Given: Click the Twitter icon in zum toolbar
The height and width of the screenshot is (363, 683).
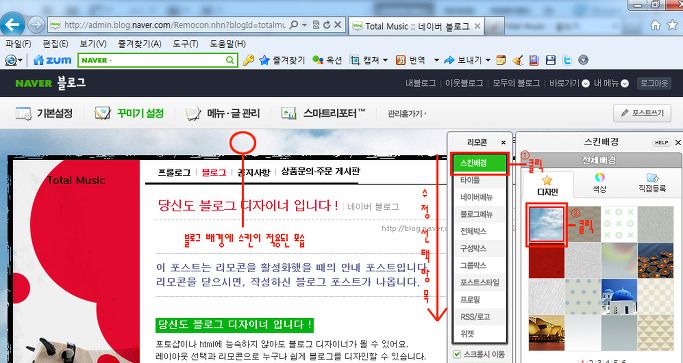Looking at the screenshot, I should click(567, 60).
